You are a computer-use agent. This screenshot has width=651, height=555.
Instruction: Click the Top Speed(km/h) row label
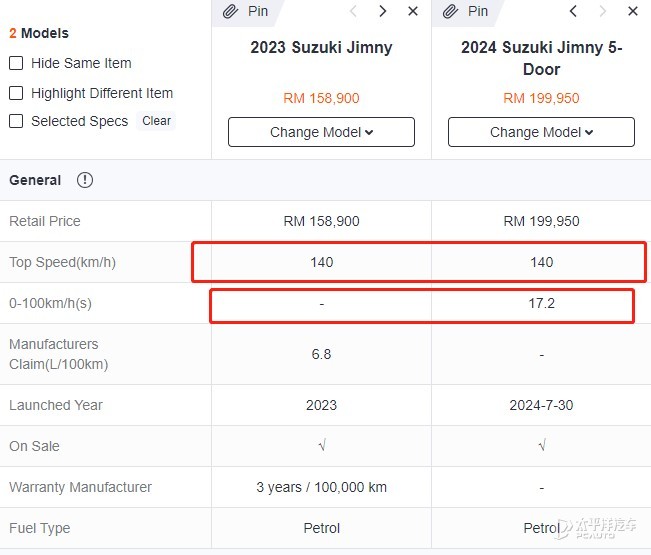(x=63, y=262)
